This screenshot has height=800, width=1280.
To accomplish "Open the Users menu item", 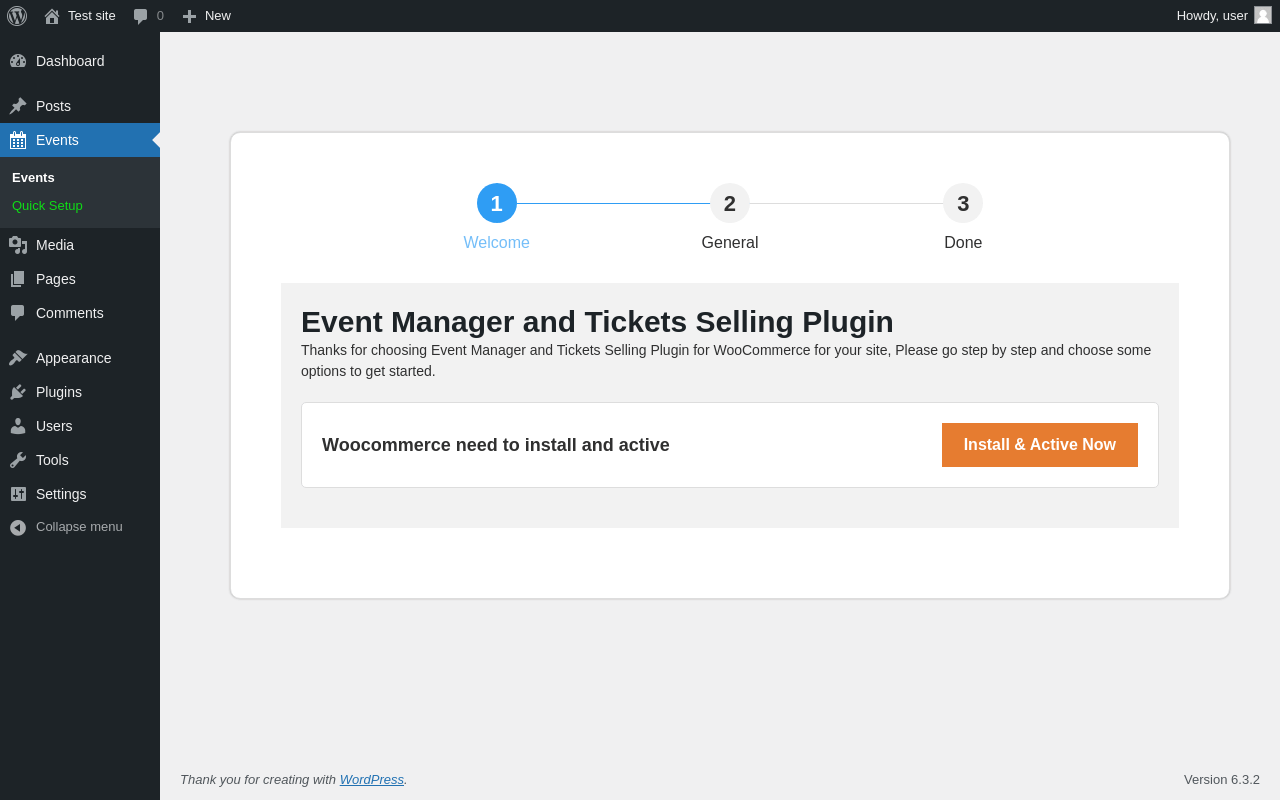I will [x=54, y=426].
